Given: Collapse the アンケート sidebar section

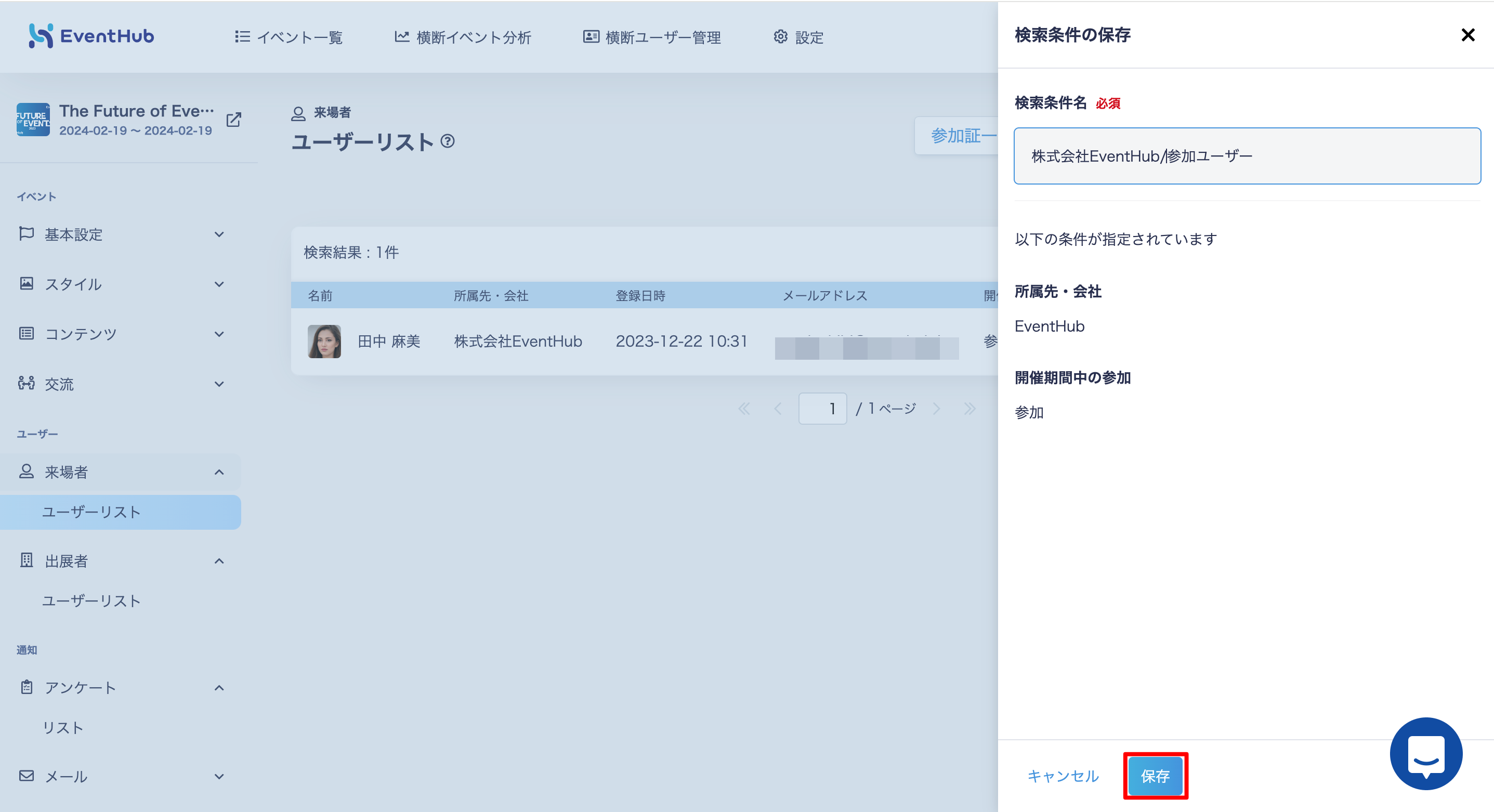Looking at the screenshot, I should [219, 688].
